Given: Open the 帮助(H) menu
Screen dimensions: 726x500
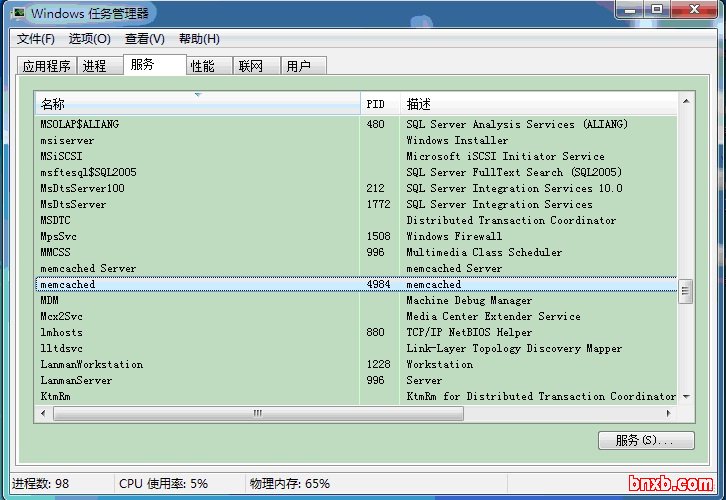Looking at the screenshot, I should click(199, 39).
